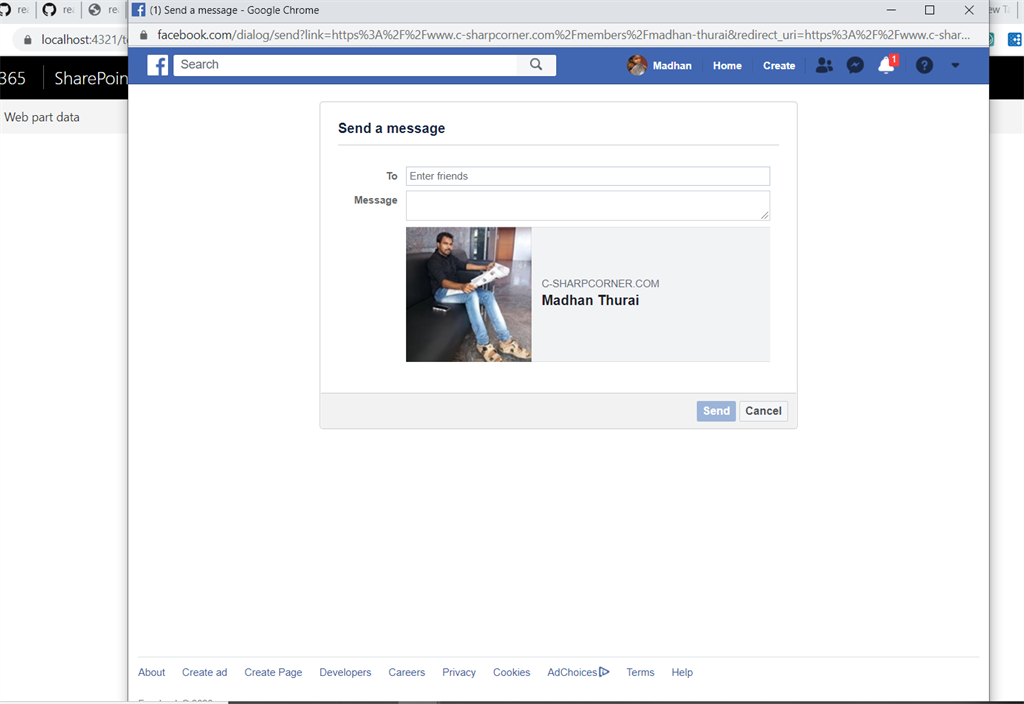
Task: Open the Quick Help question icon
Action: click(x=924, y=65)
